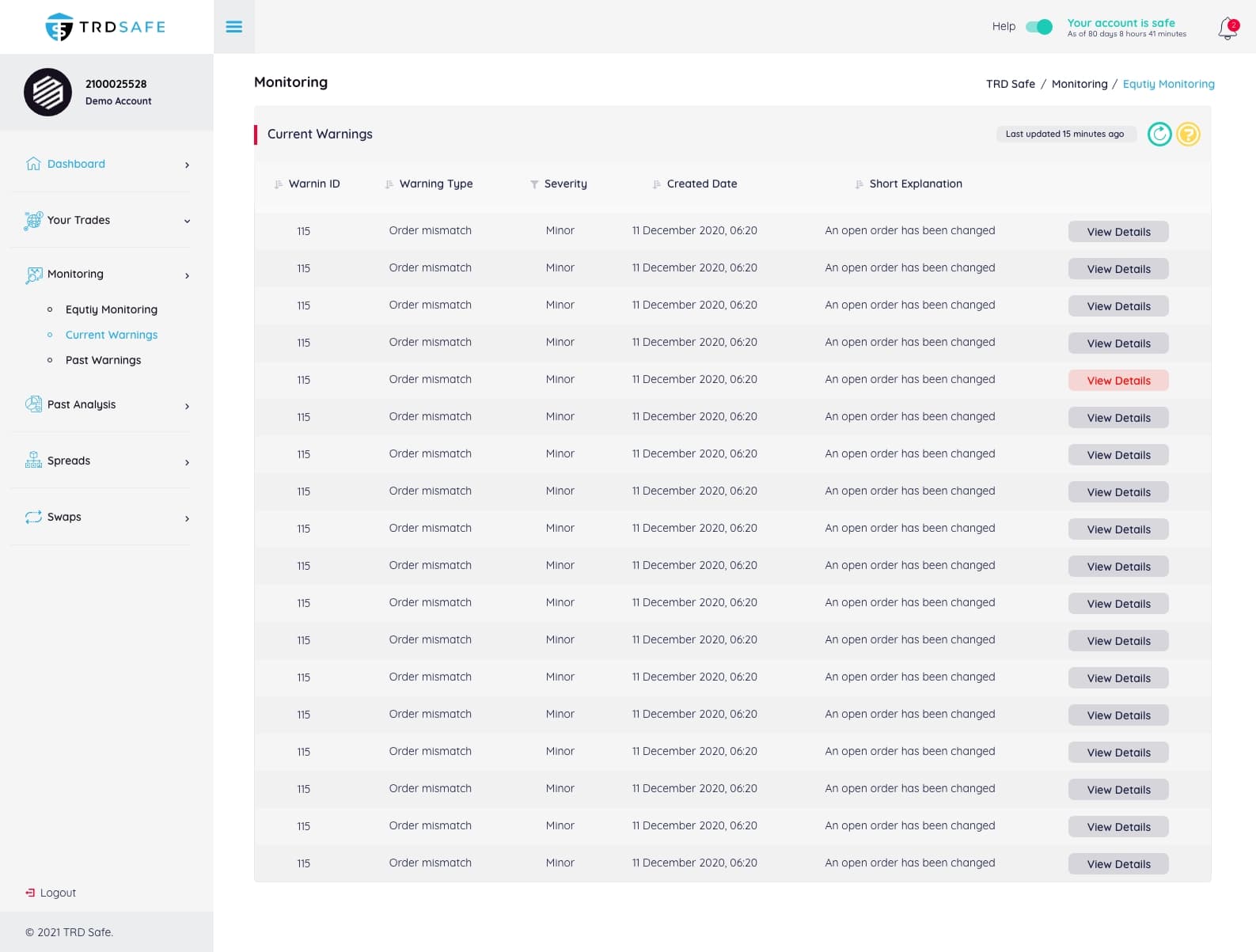Screen dimensions: 1256x952
Task: Sort by Warning Type column icon
Action: [x=389, y=184]
